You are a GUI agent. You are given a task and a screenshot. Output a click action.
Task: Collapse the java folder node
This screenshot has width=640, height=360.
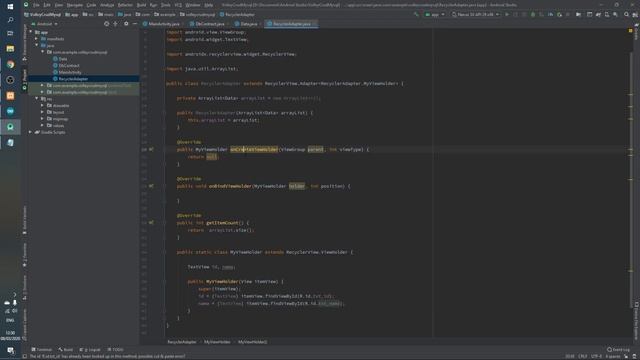[37, 45]
